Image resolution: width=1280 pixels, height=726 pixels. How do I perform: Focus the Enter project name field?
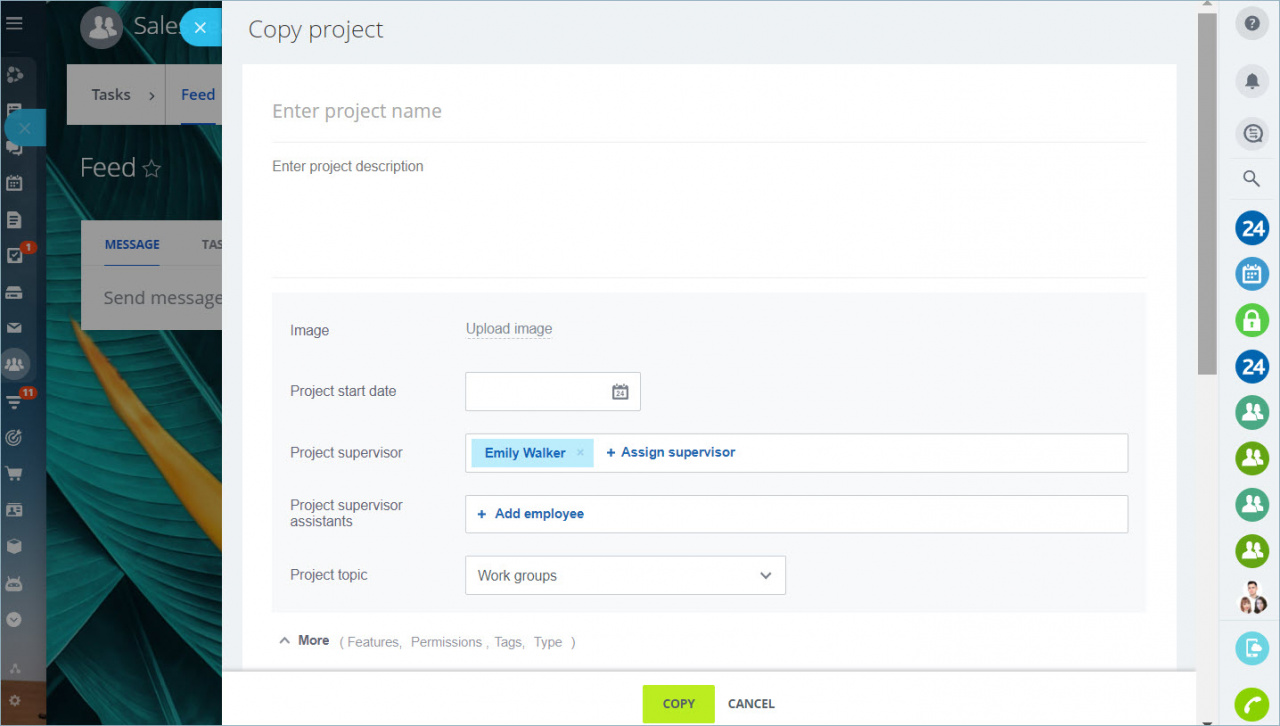709,111
